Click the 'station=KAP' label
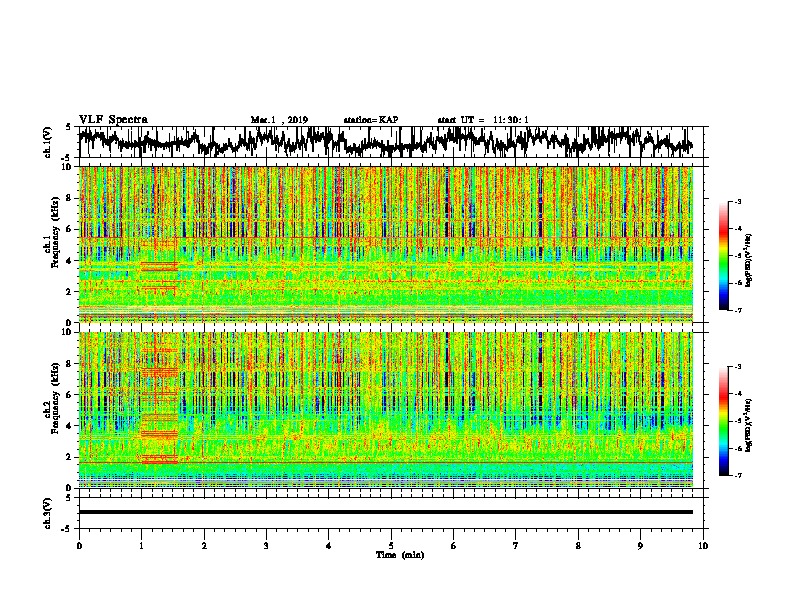Screen dimensions: 792x612 (x=371, y=120)
